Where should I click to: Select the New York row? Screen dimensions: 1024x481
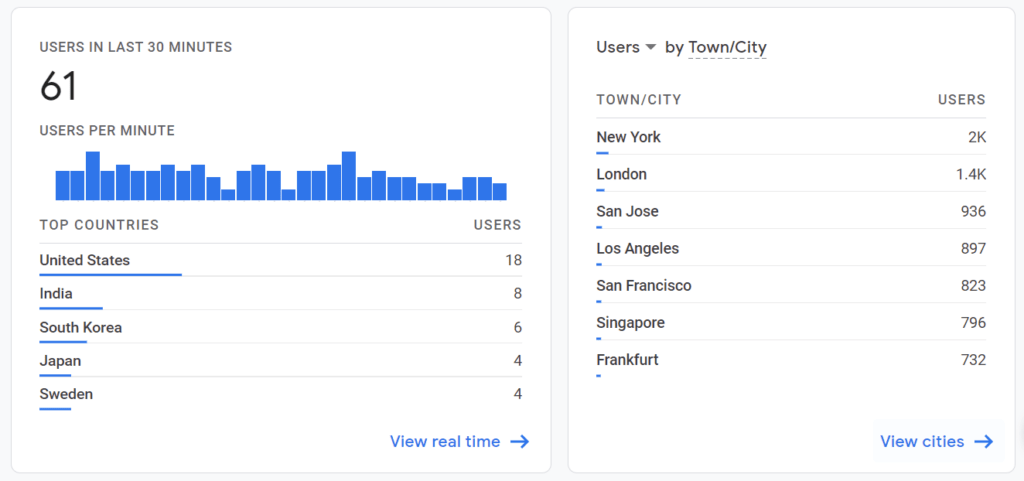click(791, 138)
